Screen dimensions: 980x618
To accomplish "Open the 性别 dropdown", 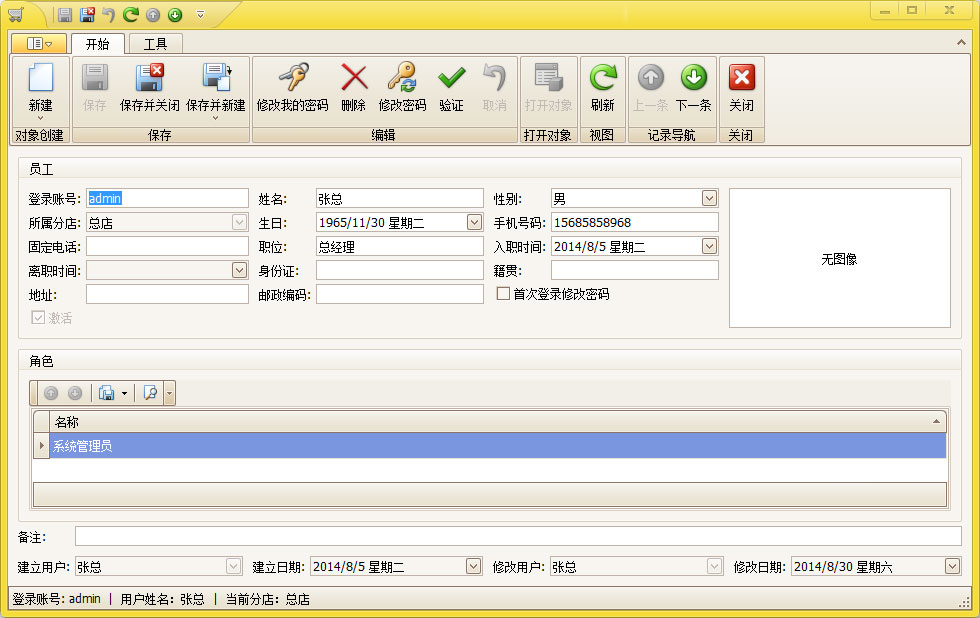I will (709, 199).
